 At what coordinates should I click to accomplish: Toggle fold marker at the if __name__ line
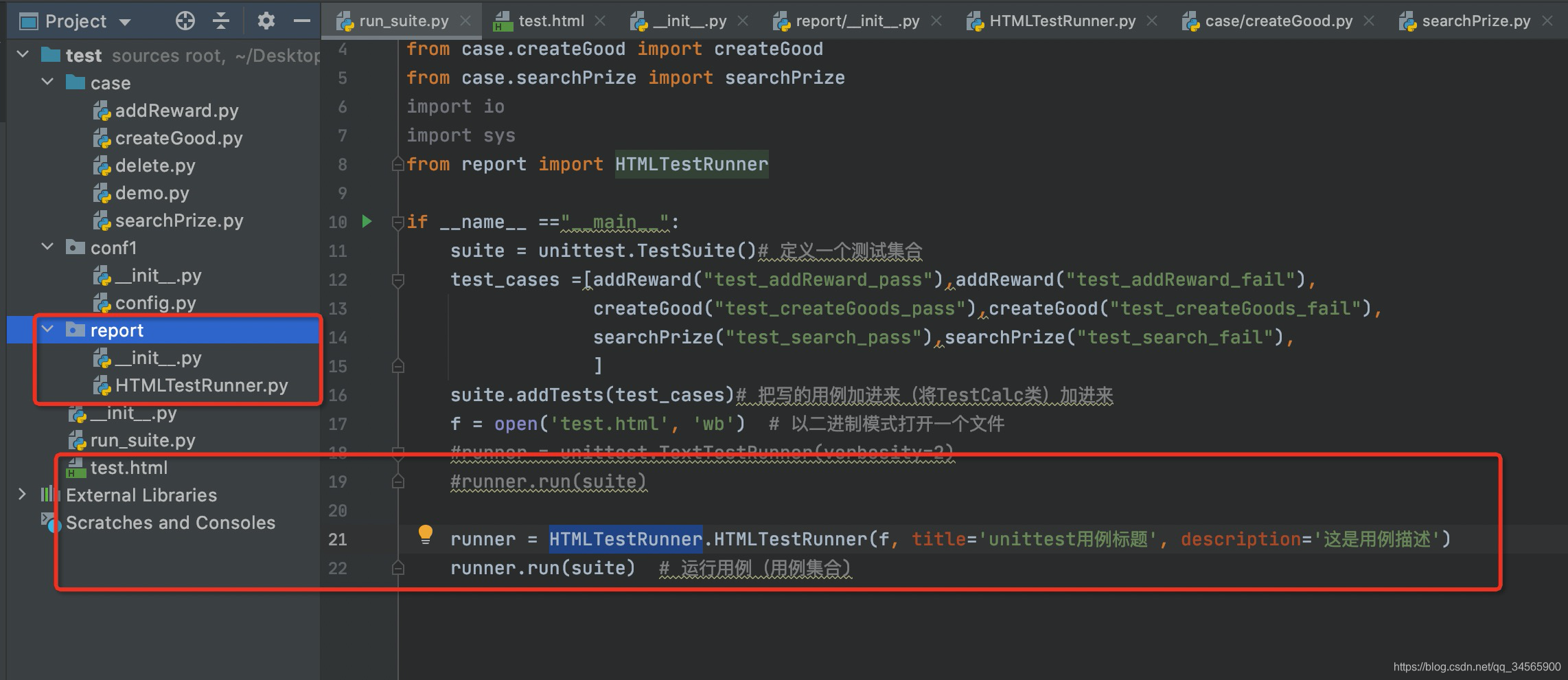[397, 222]
